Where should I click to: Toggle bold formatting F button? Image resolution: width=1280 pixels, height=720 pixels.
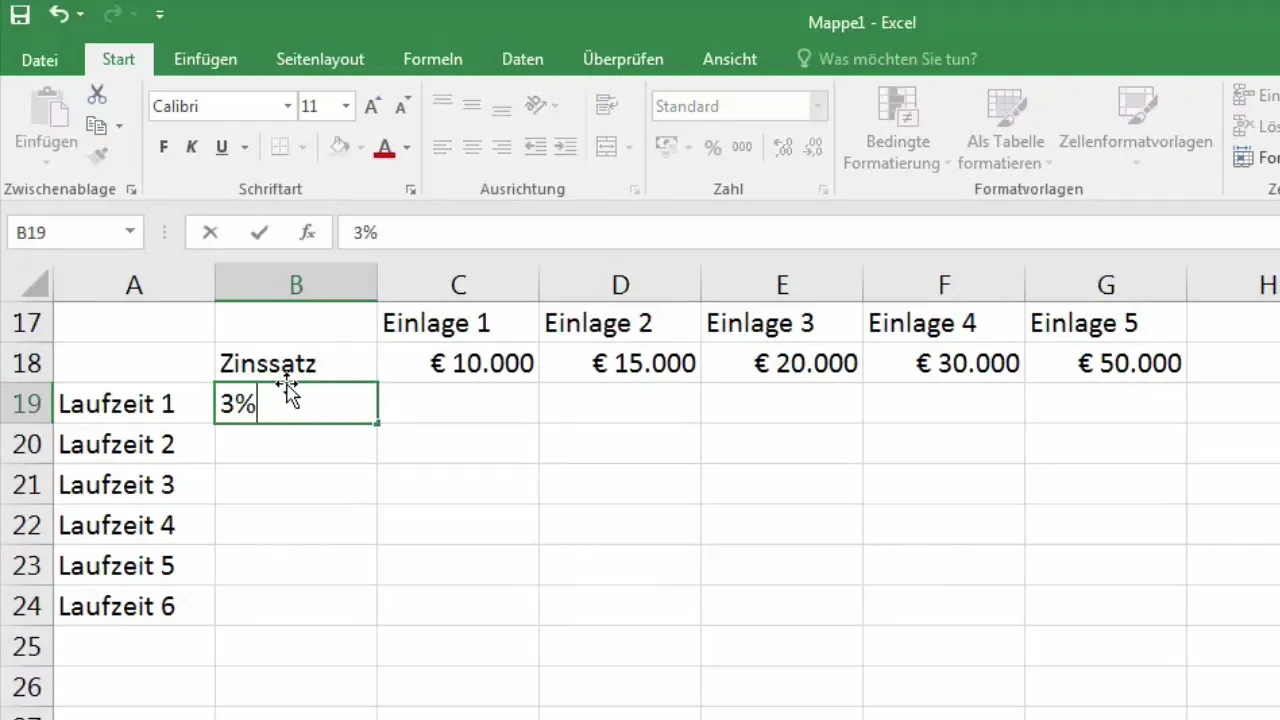(x=164, y=147)
